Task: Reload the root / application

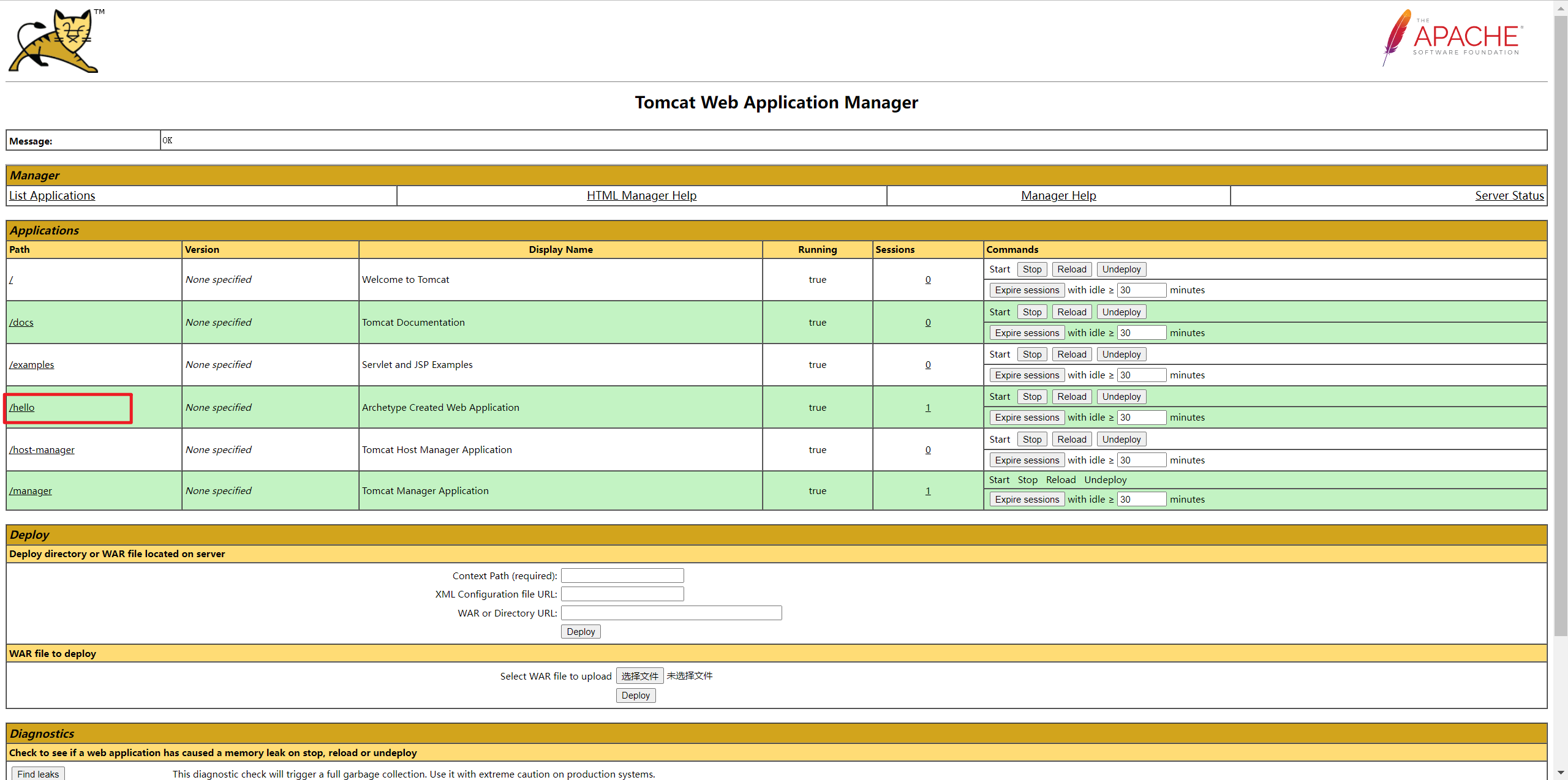Action: (x=1072, y=269)
